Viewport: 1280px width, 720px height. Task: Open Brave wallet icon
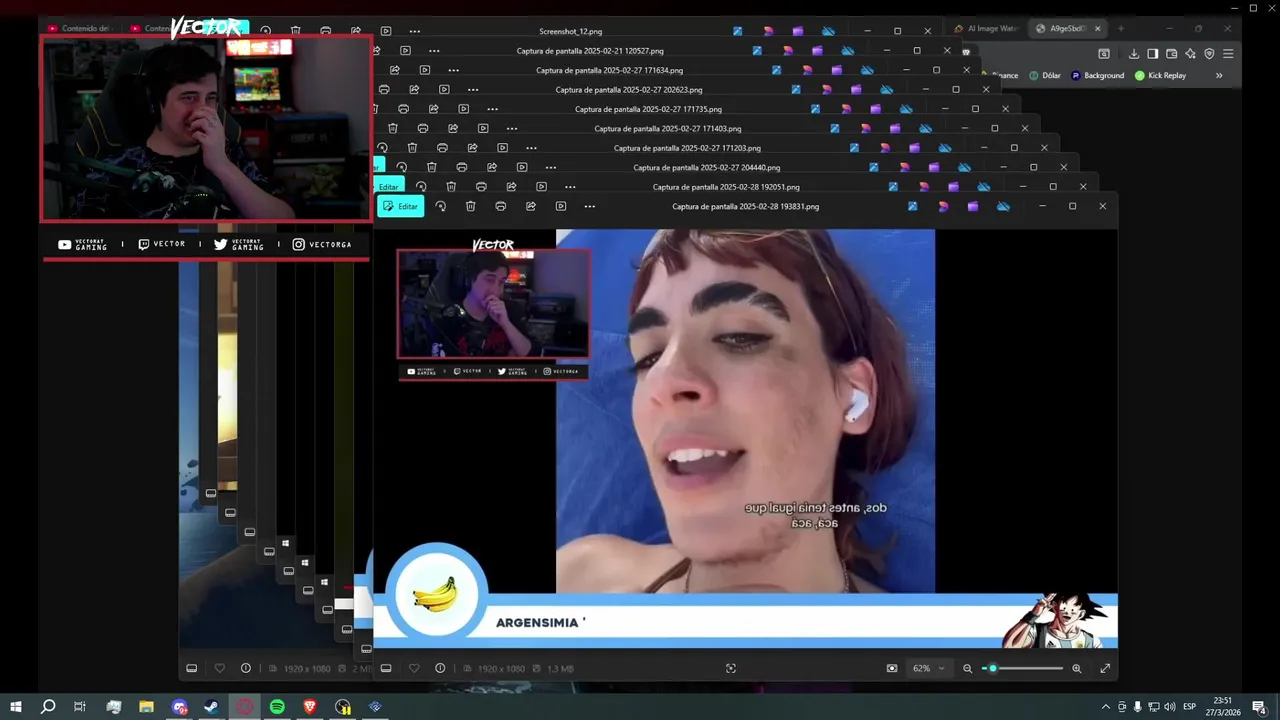click(1171, 54)
